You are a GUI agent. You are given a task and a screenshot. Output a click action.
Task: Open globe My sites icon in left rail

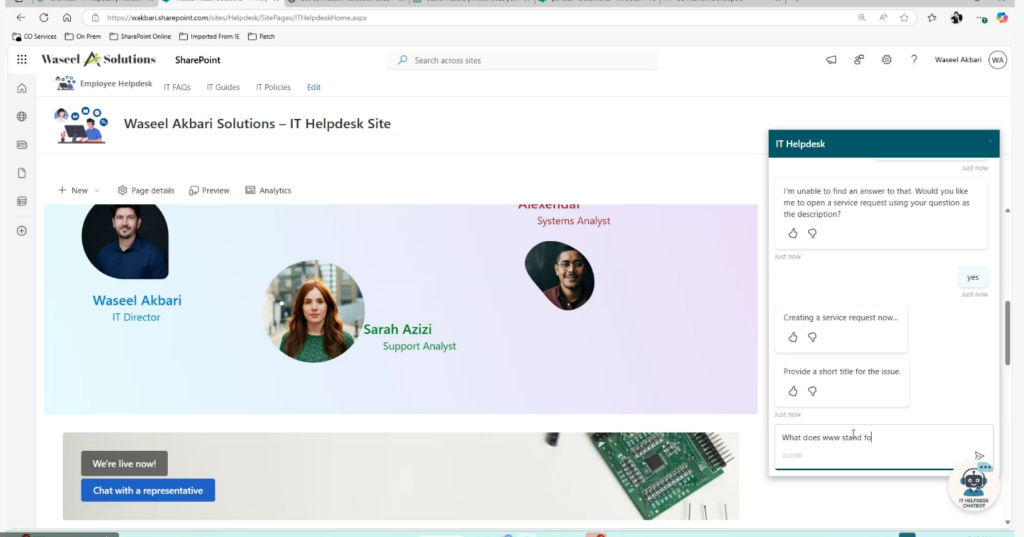(x=22, y=116)
